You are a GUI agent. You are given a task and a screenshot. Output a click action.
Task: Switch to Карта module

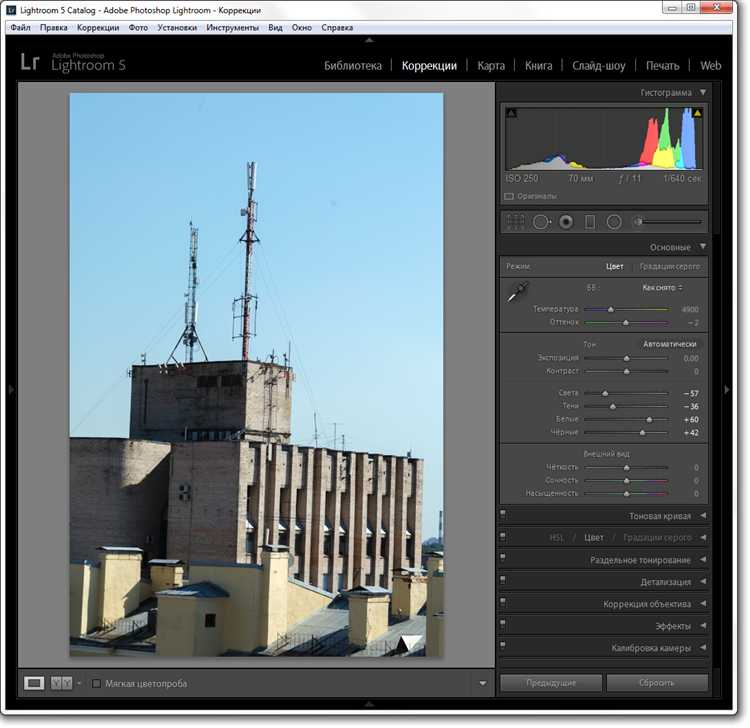pyautogui.click(x=491, y=66)
